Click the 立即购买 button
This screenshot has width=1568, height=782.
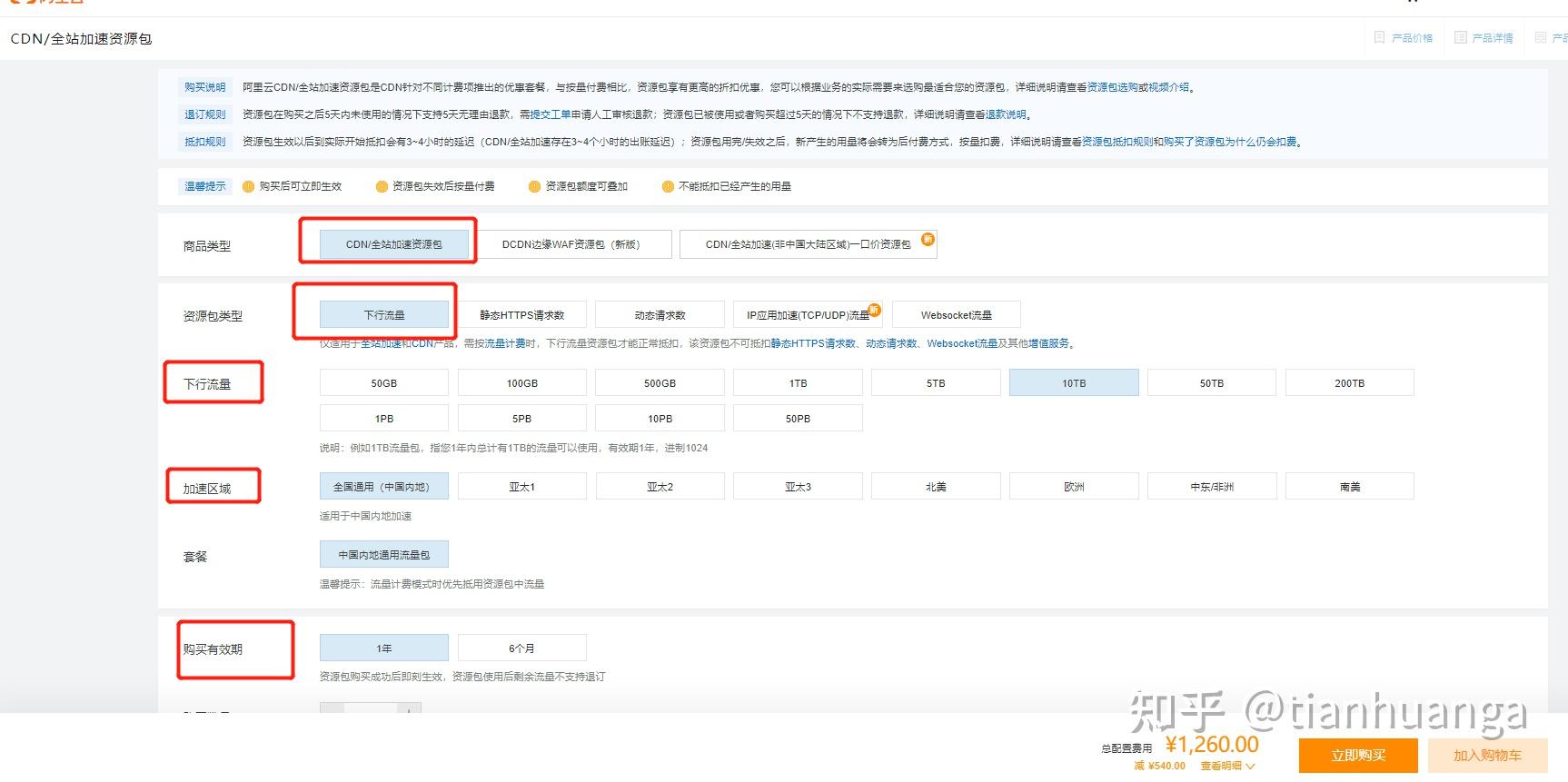pos(1358,756)
